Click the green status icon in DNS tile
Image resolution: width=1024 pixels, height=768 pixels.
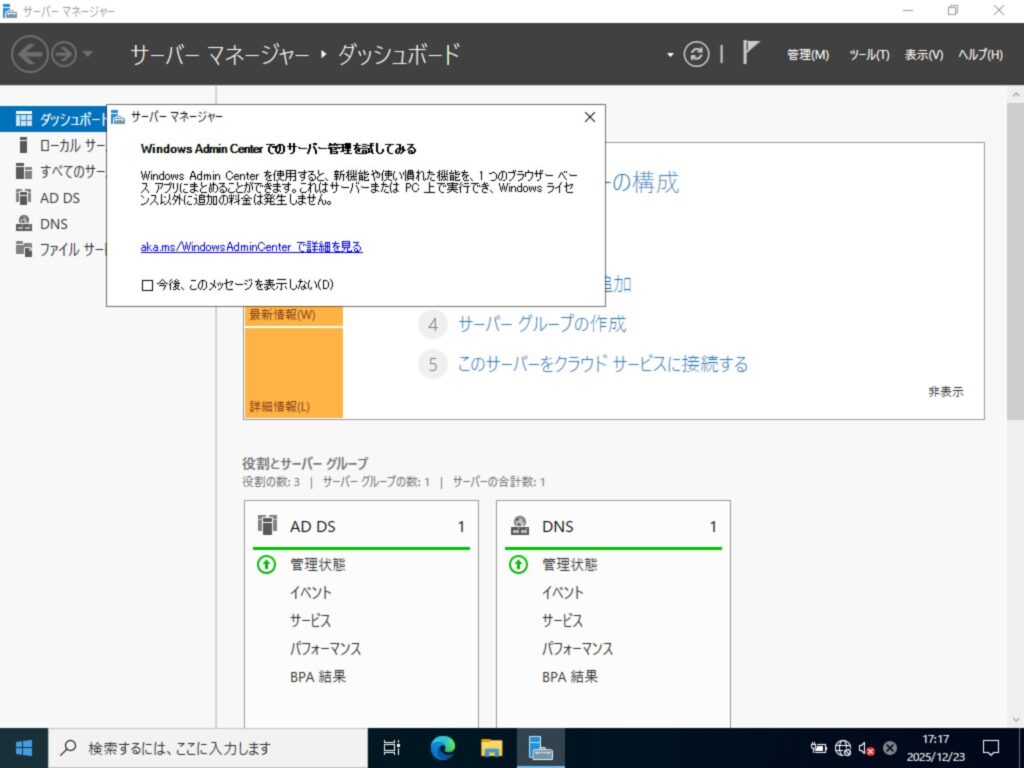[518, 564]
